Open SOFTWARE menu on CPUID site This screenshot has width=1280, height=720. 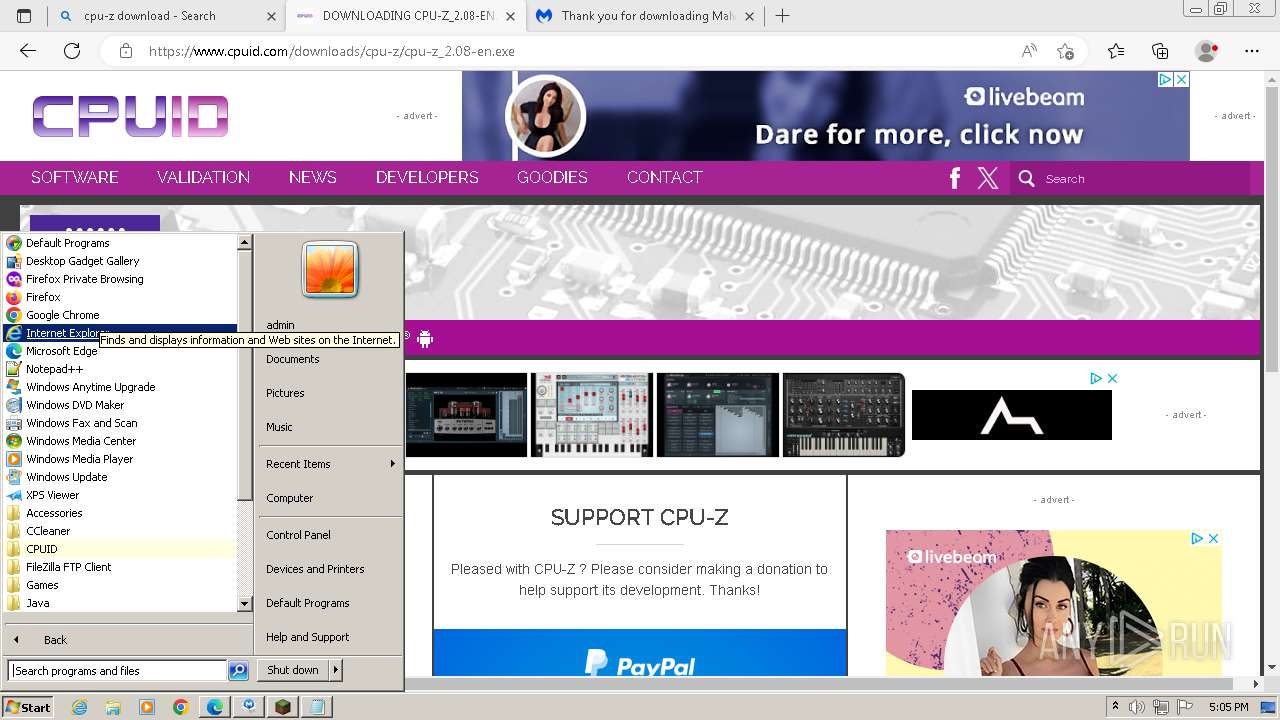point(75,177)
